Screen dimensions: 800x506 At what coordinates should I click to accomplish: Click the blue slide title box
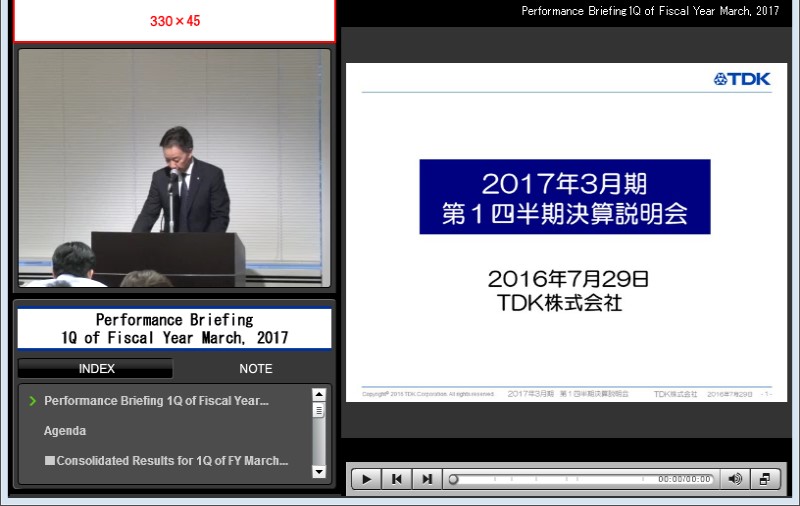565,197
